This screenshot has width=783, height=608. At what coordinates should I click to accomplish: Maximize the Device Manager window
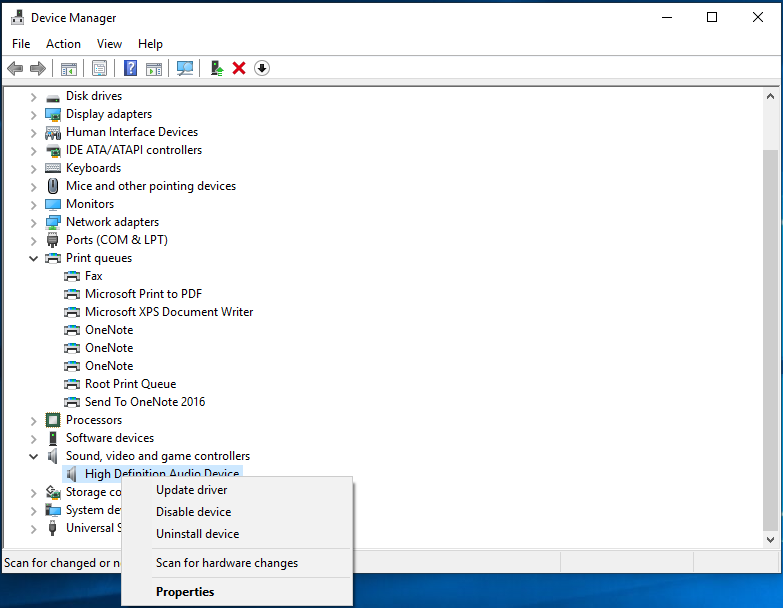tap(712, 17)
